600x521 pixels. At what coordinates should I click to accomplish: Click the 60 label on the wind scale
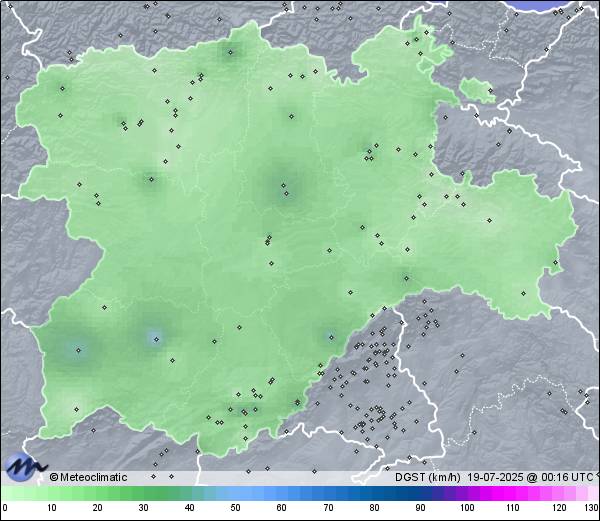click(x=282, y=508)
